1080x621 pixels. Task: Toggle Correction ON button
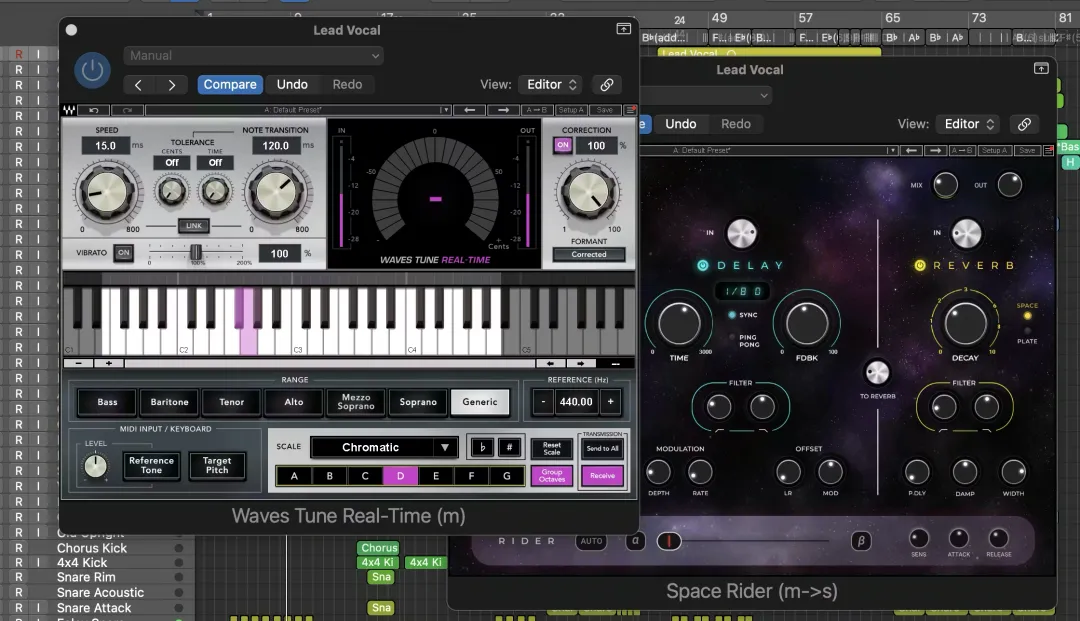563,145
